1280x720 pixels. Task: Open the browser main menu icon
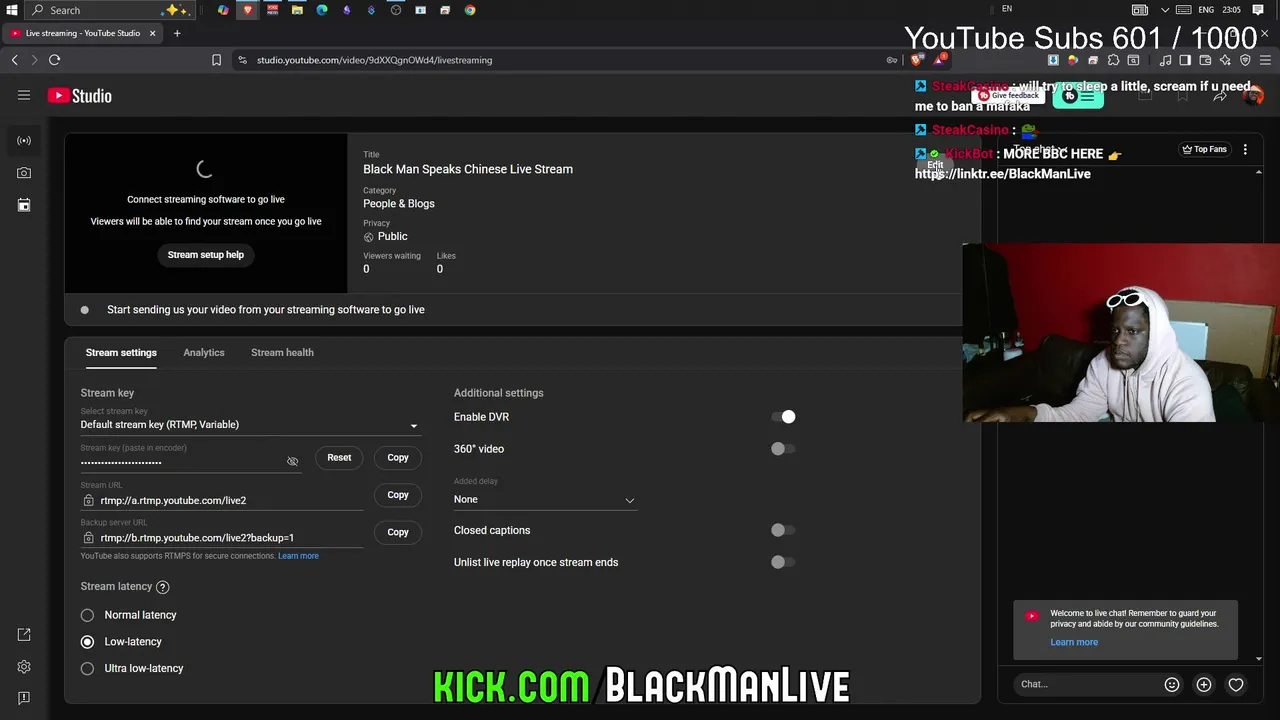pyautogui.click(x=1265, y=60)
